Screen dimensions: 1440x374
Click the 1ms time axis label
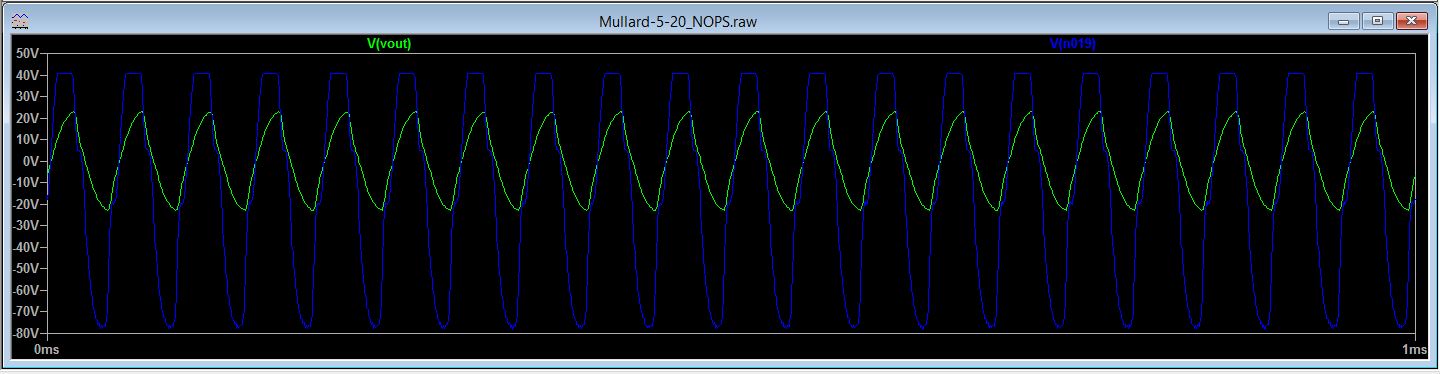tap(1415, 349)
